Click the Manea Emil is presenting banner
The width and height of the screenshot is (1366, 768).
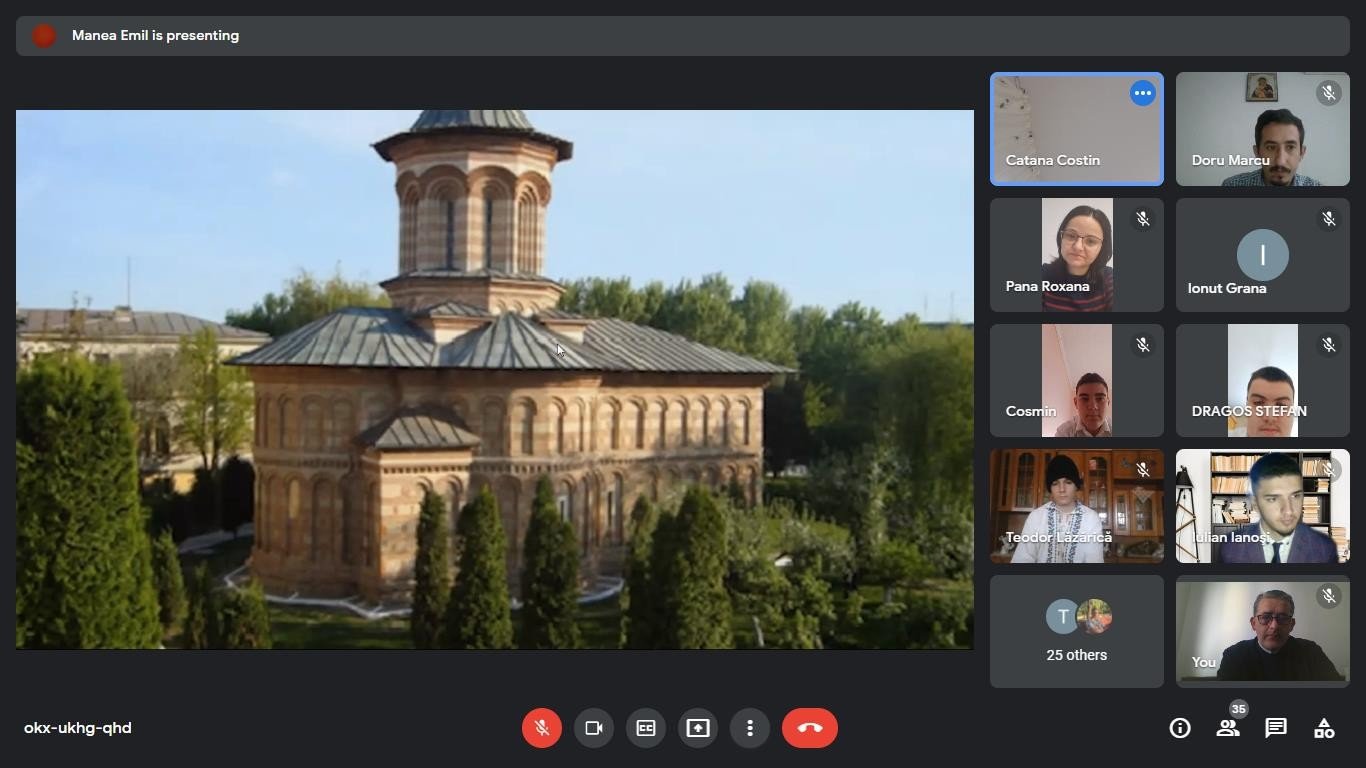point(155,36)
